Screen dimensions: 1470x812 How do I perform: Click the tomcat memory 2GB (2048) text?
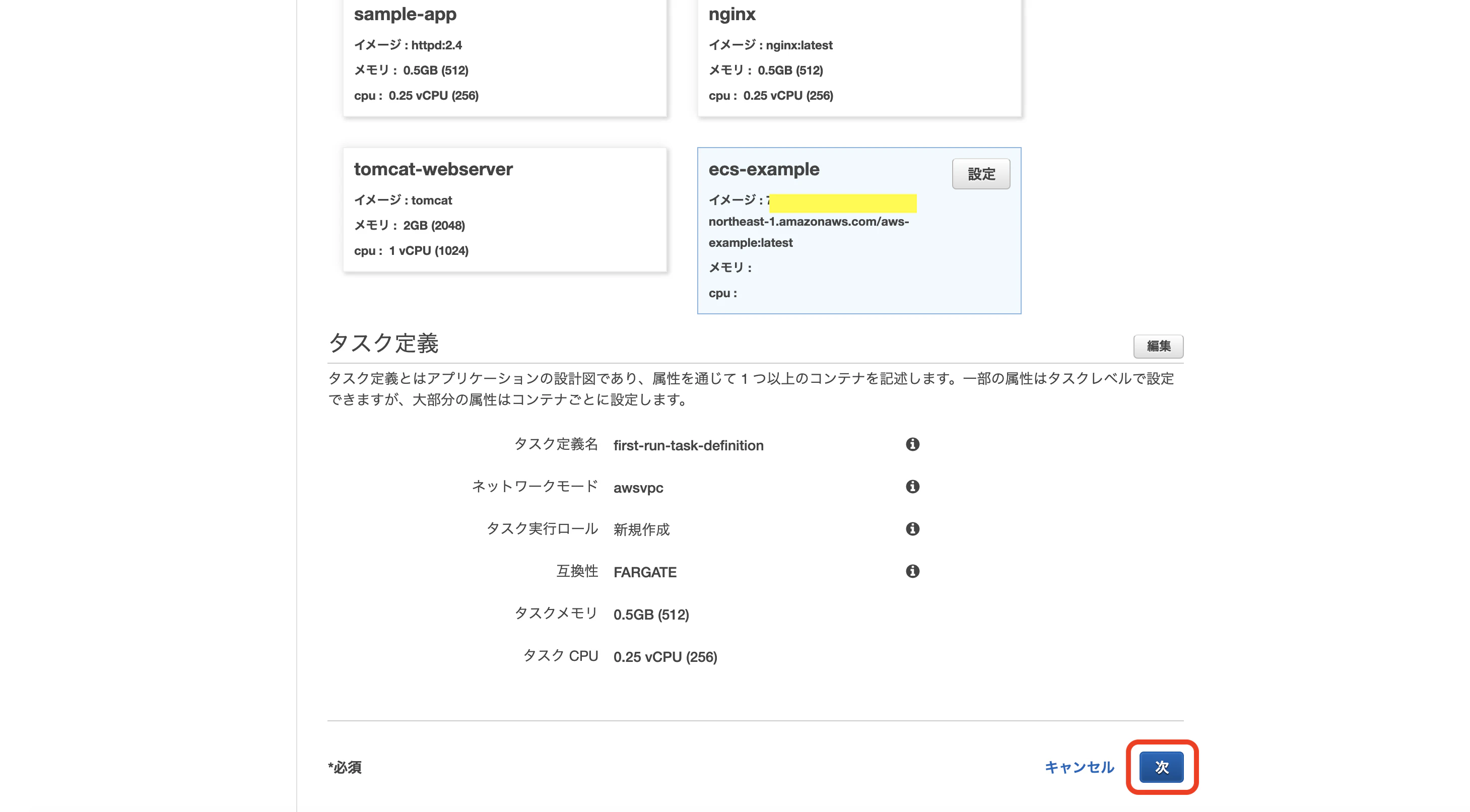tap(434, 225)
